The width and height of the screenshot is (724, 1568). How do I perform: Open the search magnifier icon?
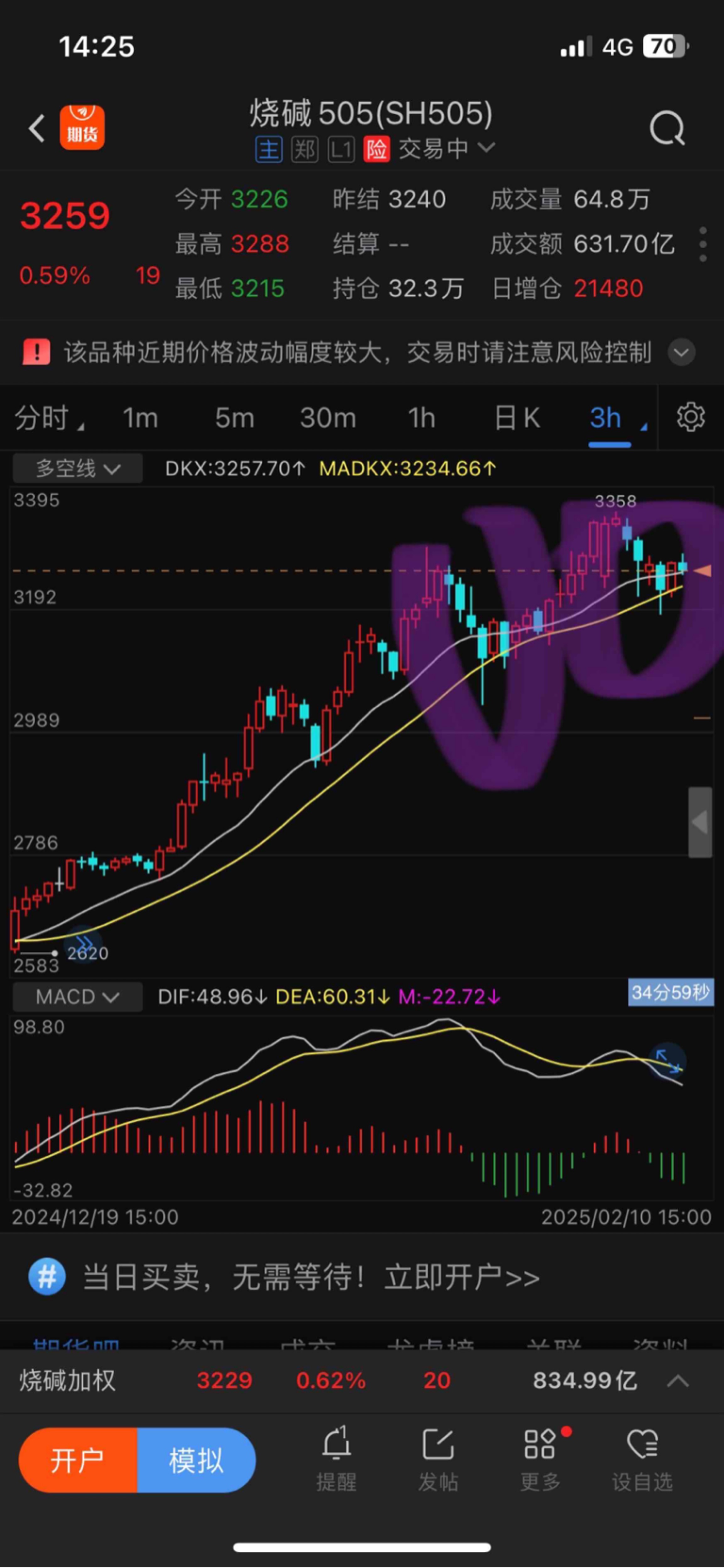tap(667, 129)
